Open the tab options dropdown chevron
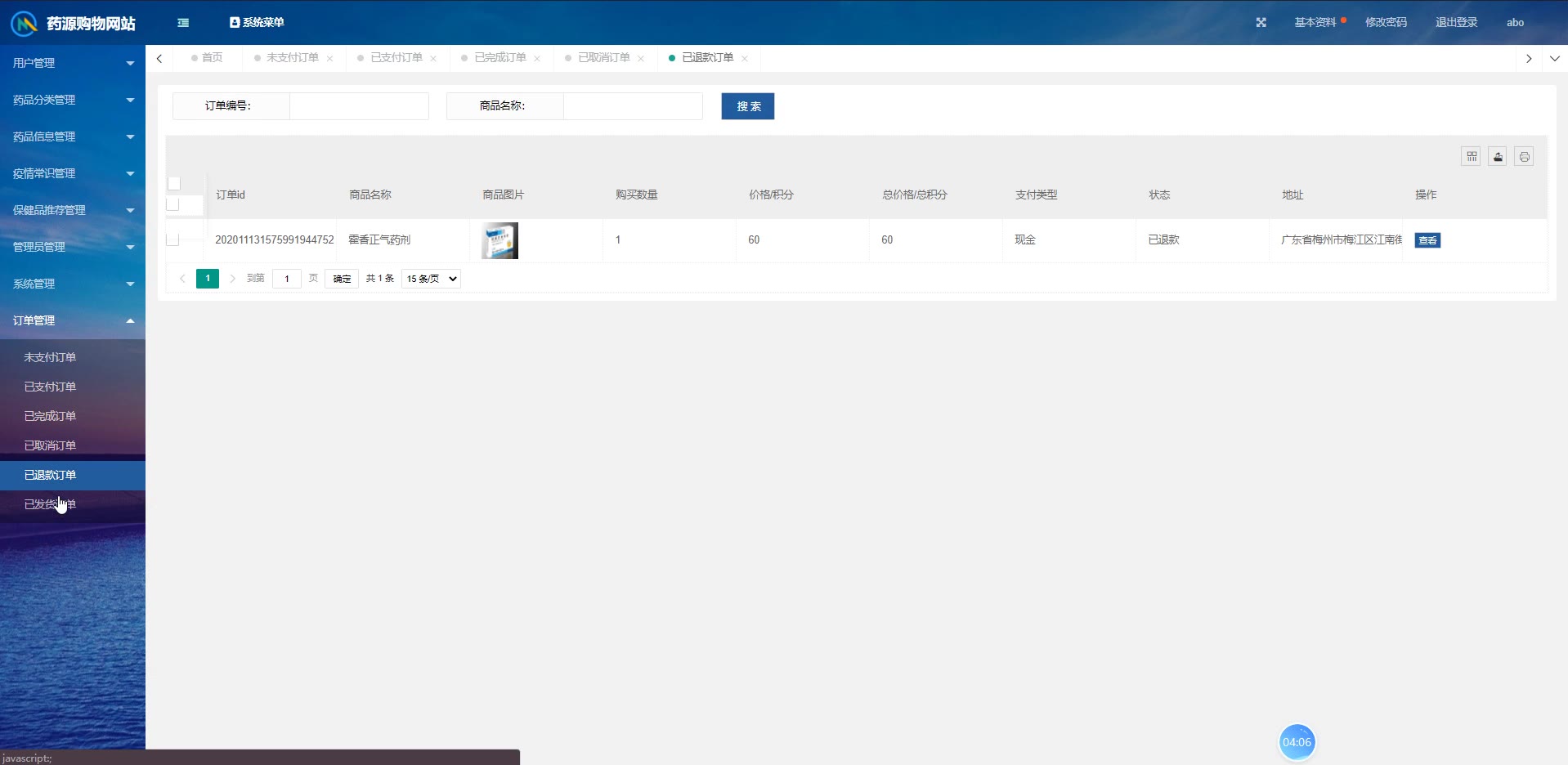This screenshot has height=765, width=1568. coord(1554,58)
